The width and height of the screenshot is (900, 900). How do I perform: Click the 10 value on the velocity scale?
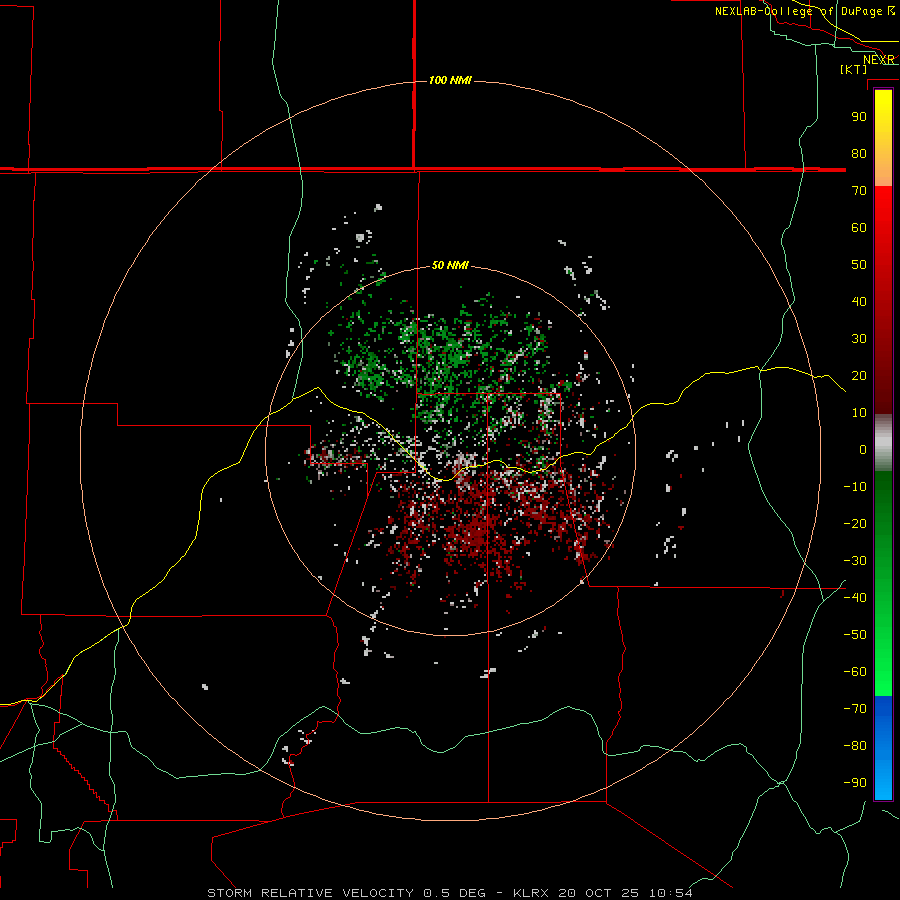[x=859, y=413]
